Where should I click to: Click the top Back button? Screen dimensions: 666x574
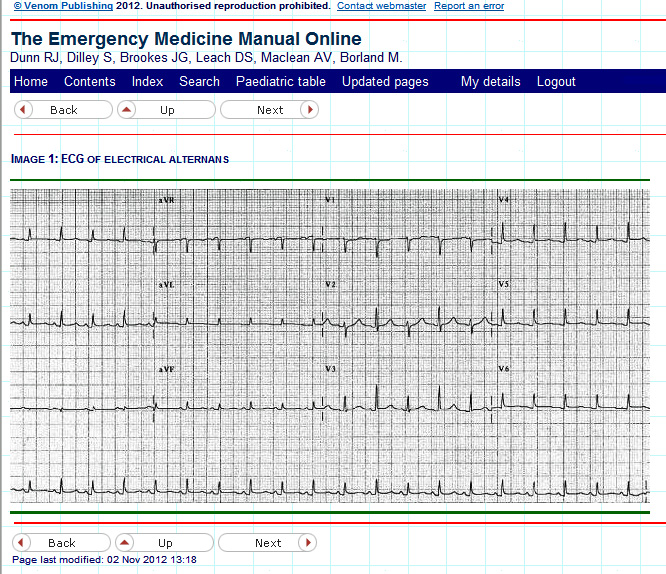click(63, 110)
